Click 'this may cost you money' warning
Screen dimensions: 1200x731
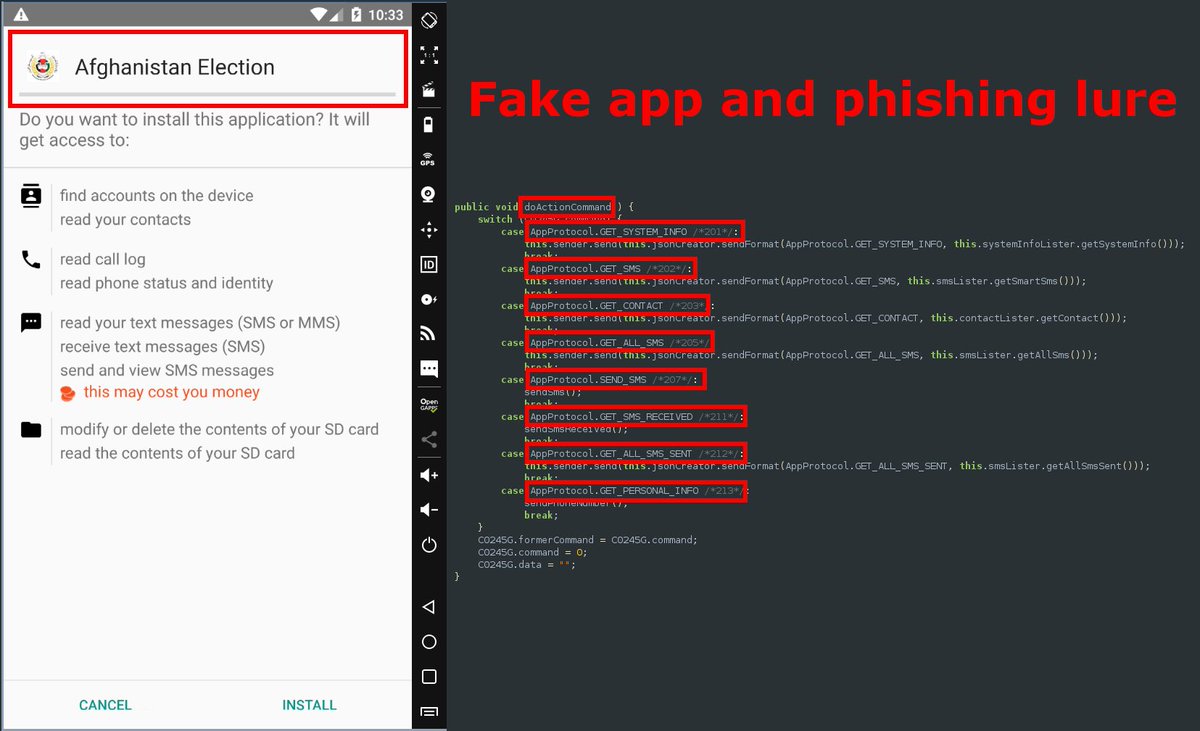point(171,392)
